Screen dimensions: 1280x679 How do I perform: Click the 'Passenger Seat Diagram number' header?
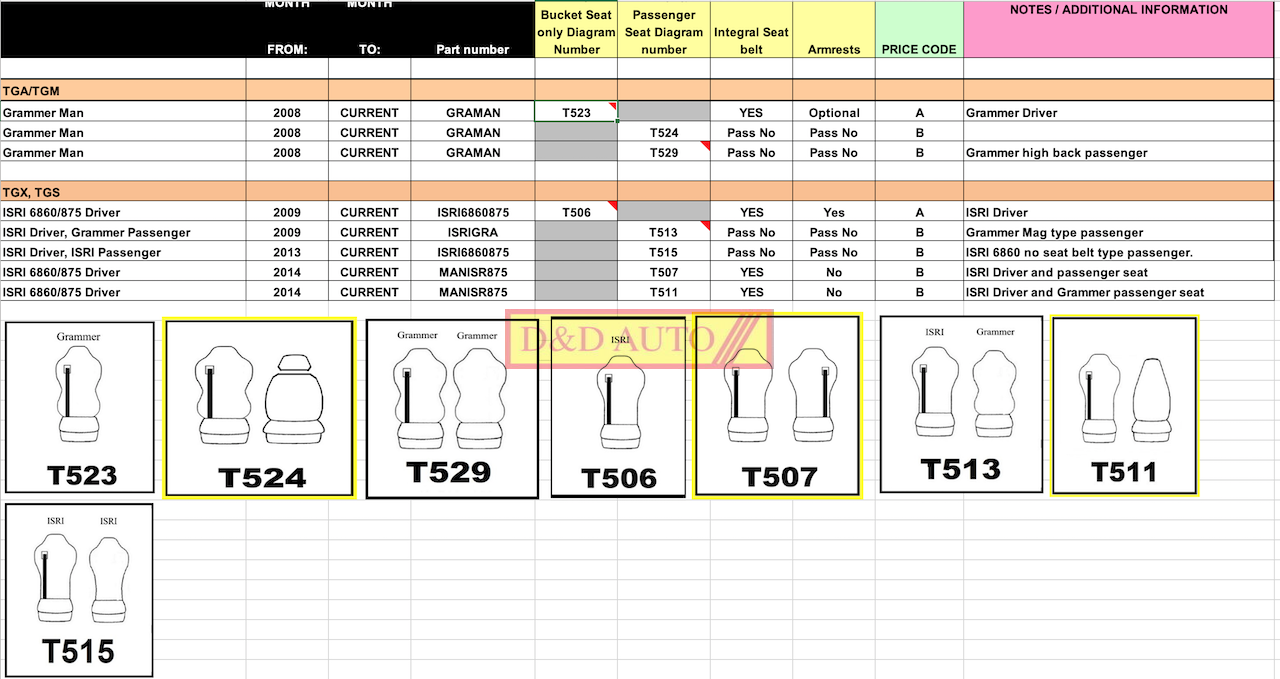pyautogui.click(x=664, y=30)
